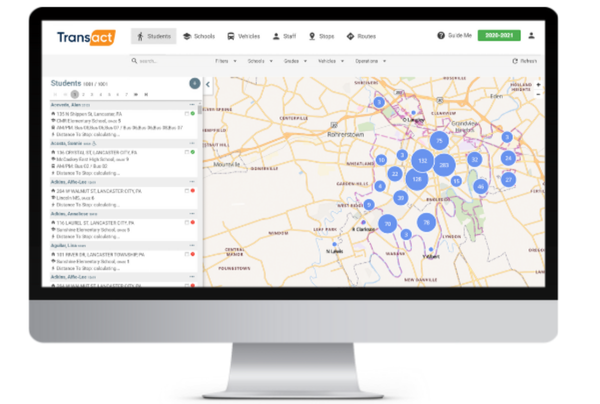Open the Guide Me help

tap(455, 36)
